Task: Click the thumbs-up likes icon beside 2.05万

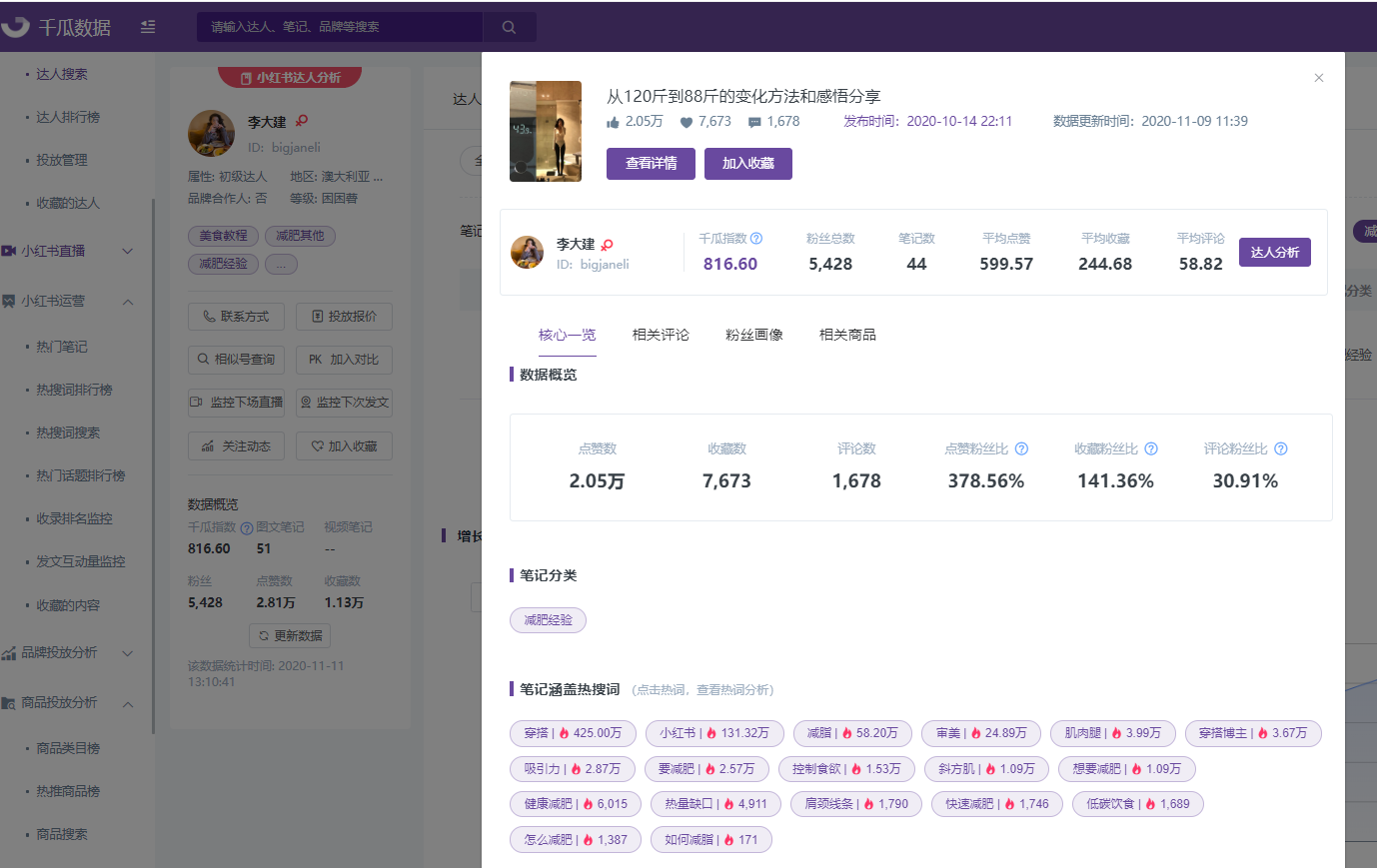Action: [613, 122]
